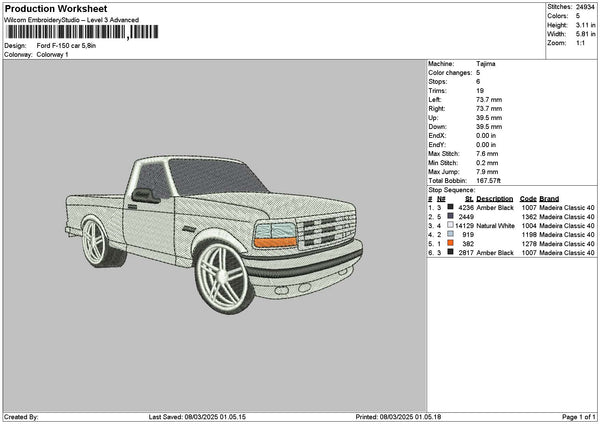The height and width of the screenshot is (424, 600).
Task: Click the black swatch in stop 6
Action: pos(450,253)
